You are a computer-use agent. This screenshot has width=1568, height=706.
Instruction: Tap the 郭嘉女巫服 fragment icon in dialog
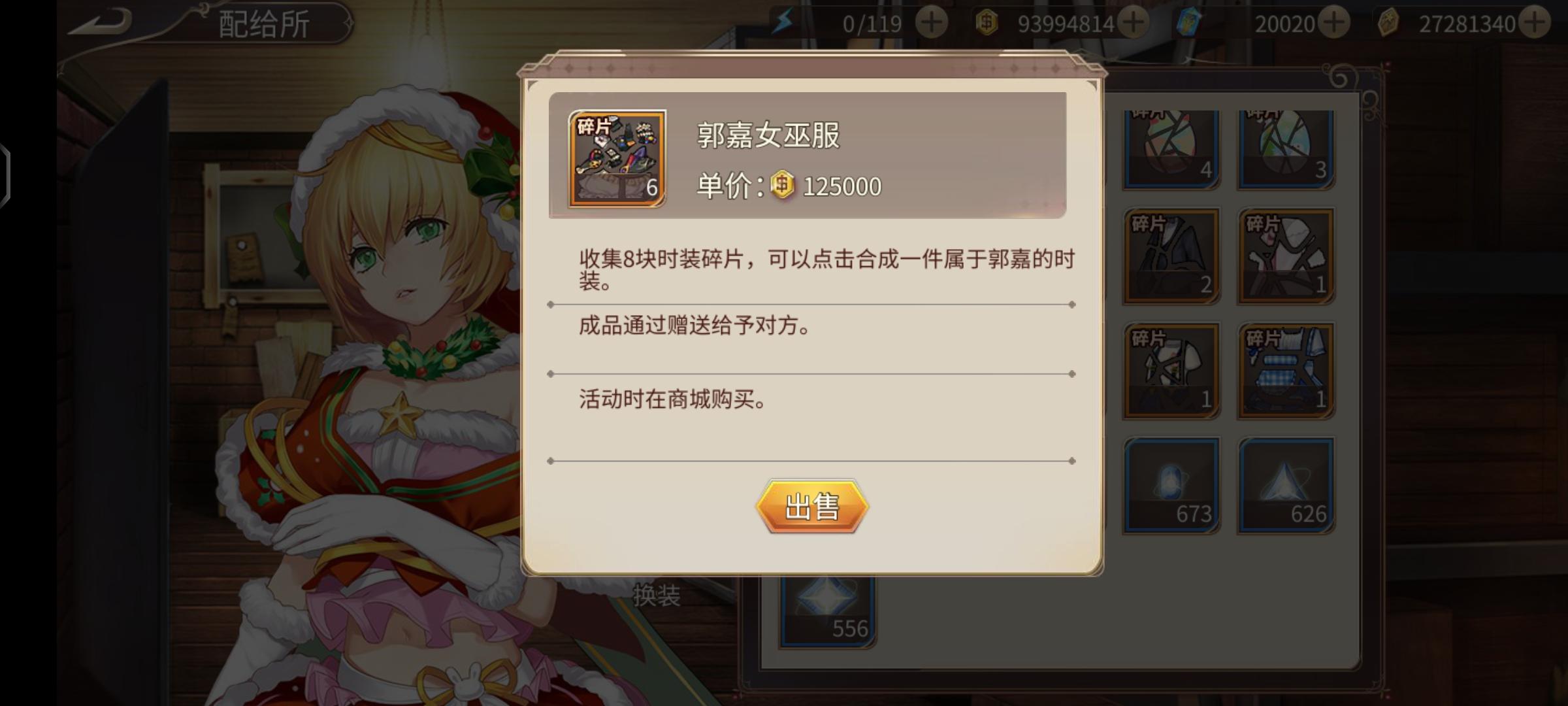[617, 159]
